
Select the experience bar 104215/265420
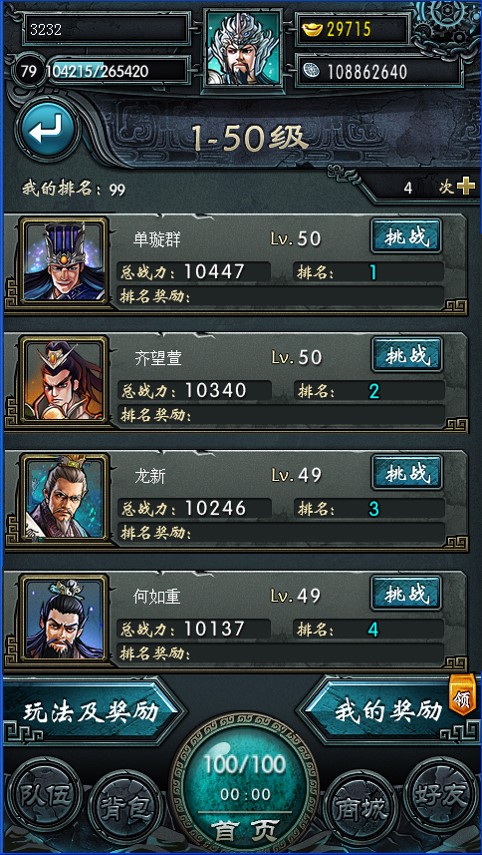click(x=113, y=71)
